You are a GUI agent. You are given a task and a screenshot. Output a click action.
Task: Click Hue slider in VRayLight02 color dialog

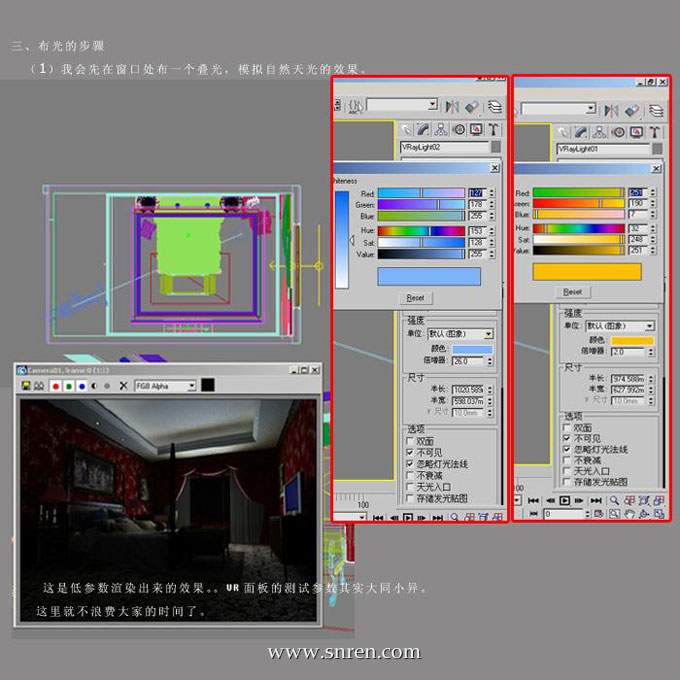pyautogui.click(x=421, y=231)
